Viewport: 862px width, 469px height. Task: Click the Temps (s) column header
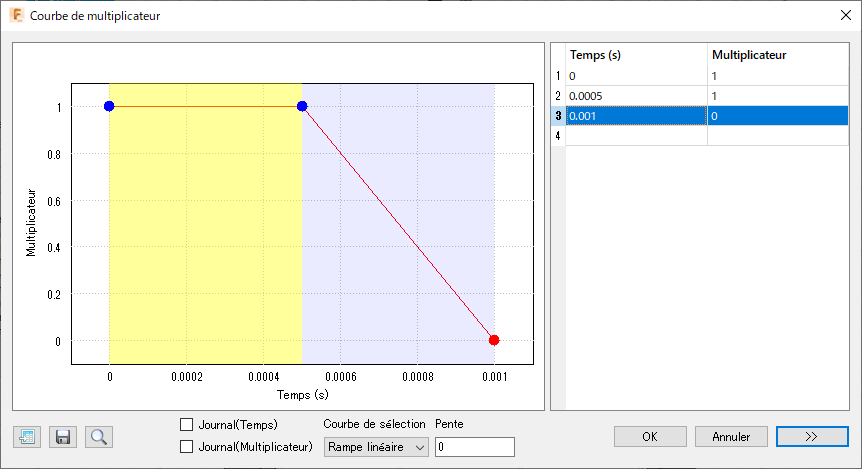click(x=636, y=55)
